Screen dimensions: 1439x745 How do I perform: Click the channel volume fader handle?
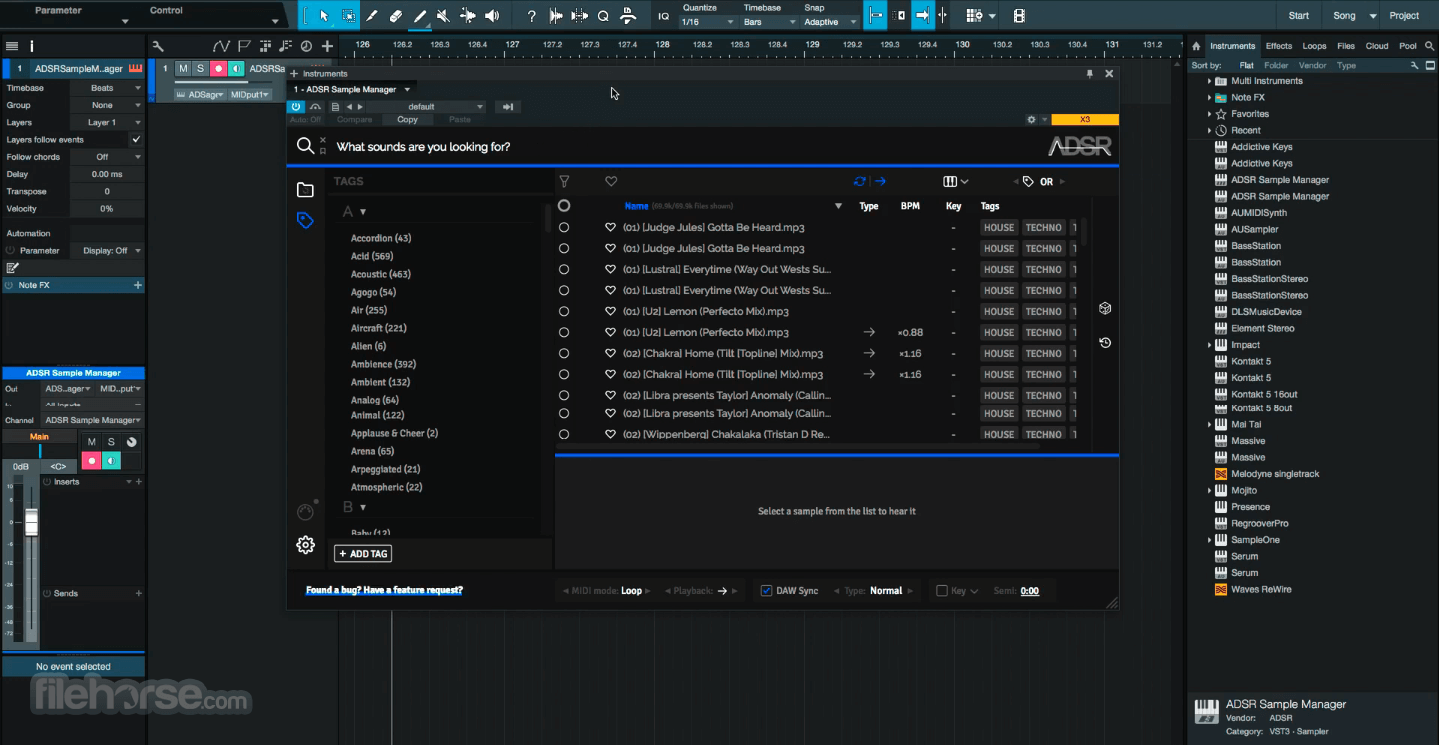tap(31, 522)
